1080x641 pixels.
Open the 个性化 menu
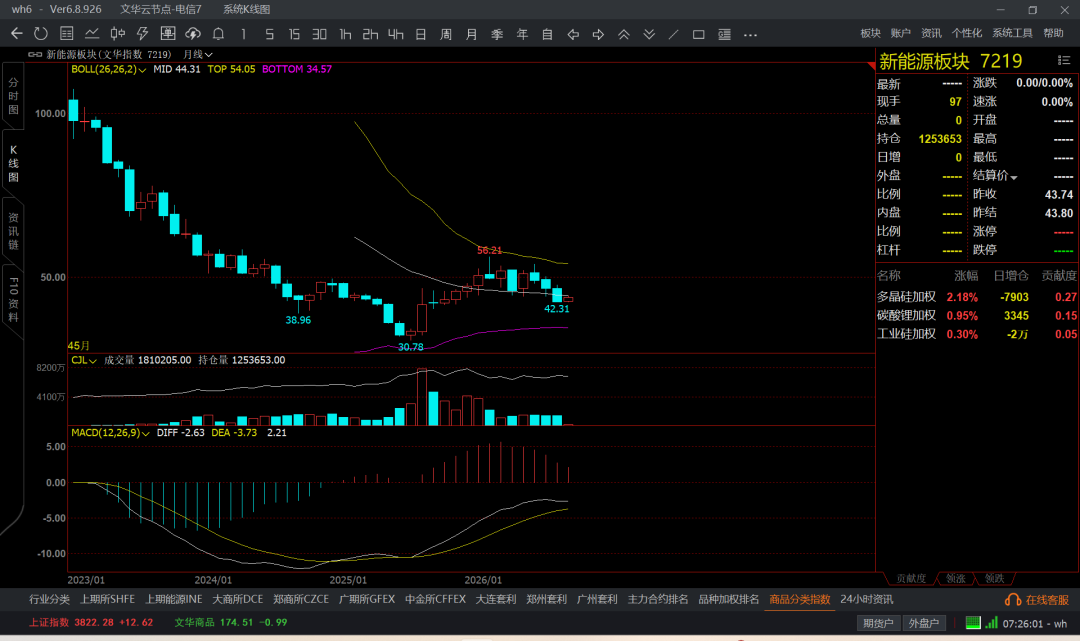[967, 33]
